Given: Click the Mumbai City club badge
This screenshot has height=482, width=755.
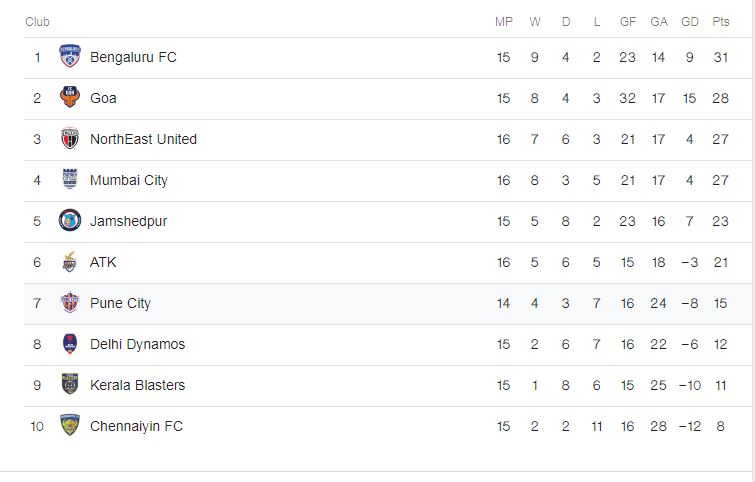Looking at the screenshot, I should (x=69, y=180).
